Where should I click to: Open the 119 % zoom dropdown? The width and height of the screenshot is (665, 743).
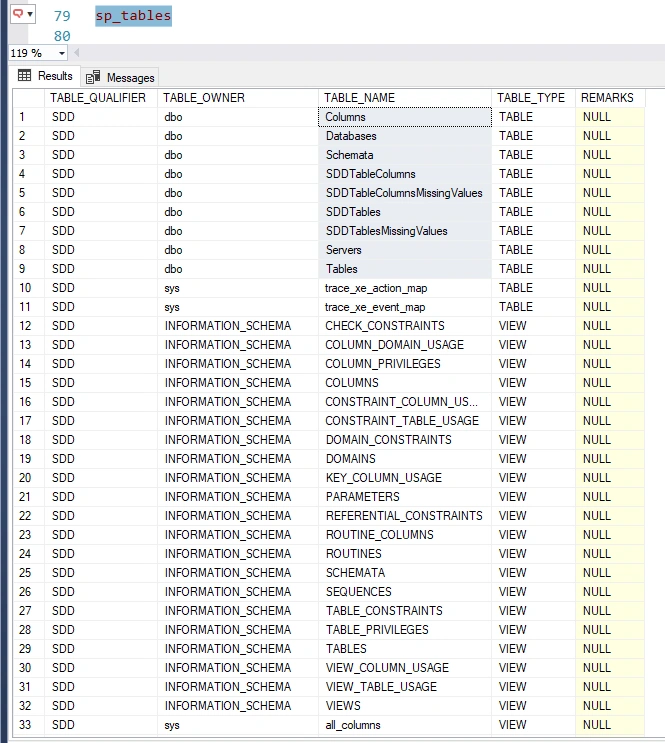[62, 53]
